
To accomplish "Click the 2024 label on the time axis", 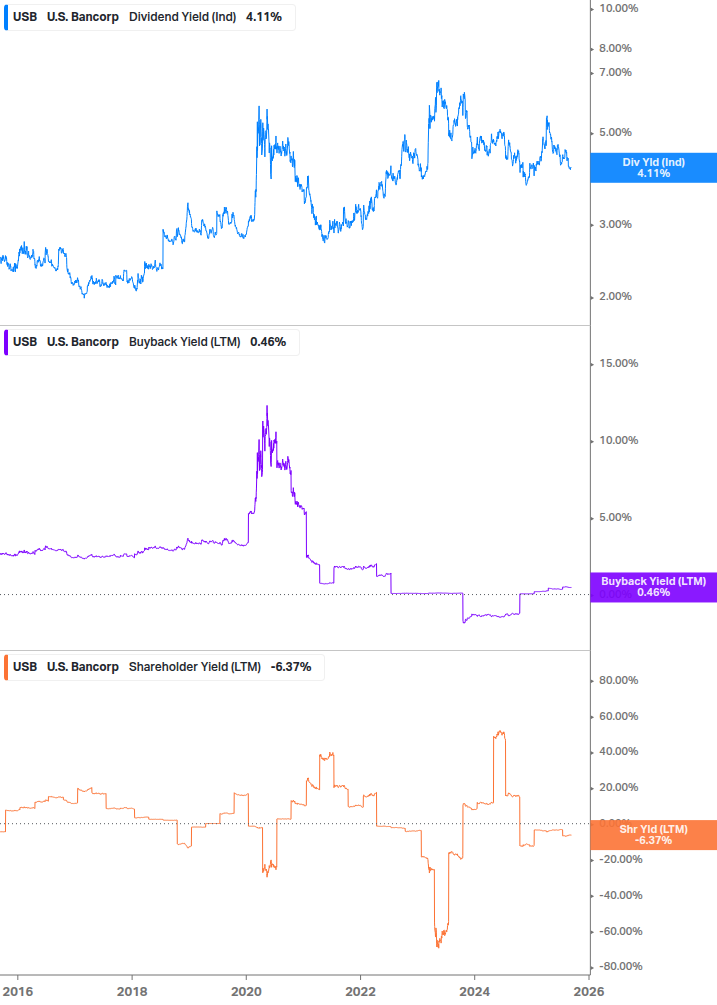I will 474,992.
